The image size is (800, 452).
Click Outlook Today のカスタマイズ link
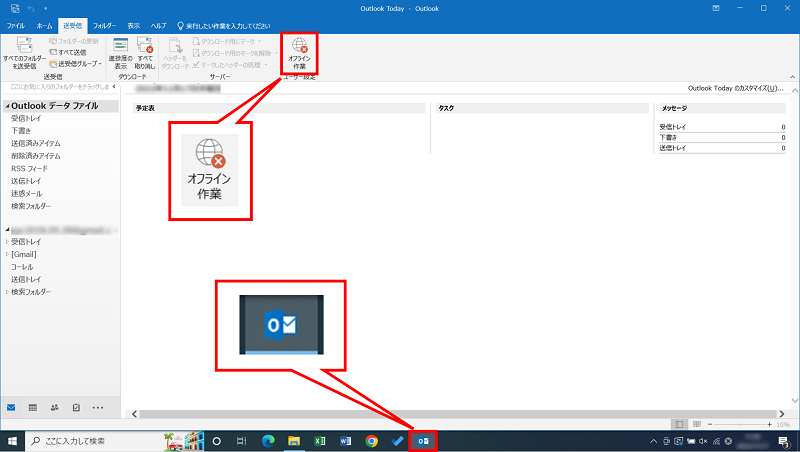(735, 88)
